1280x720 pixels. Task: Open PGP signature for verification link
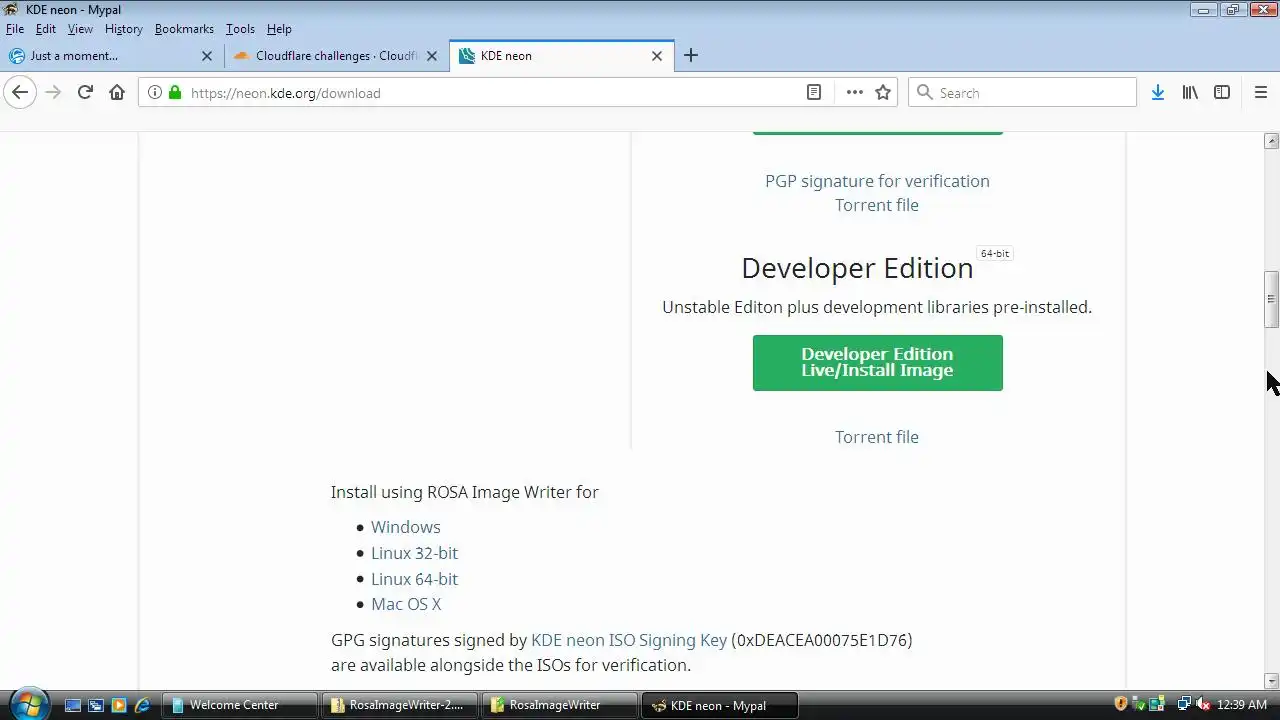(877, 181)
